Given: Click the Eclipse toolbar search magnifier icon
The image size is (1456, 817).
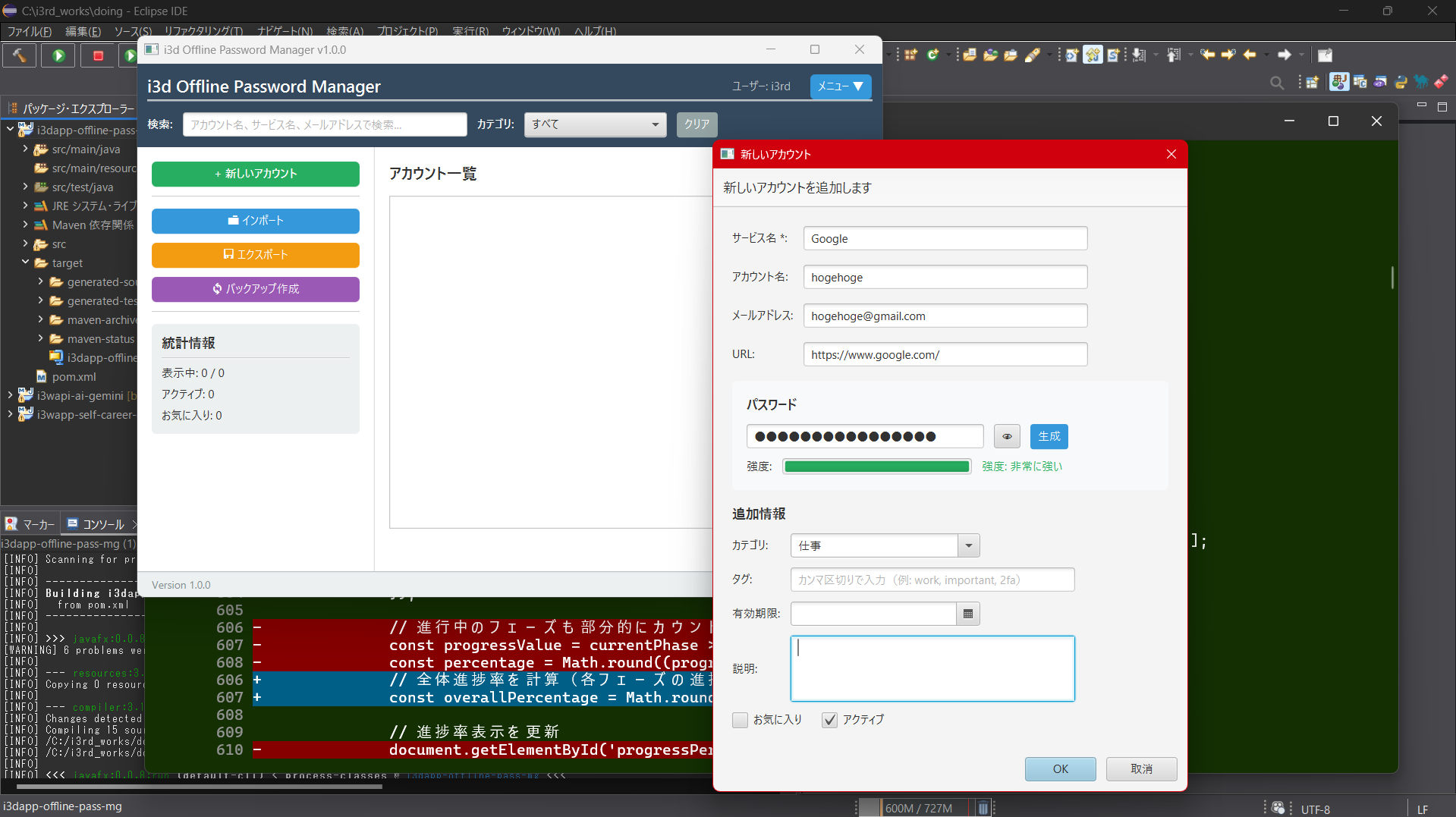Looking at the screenshot, I should (1277, 83).
